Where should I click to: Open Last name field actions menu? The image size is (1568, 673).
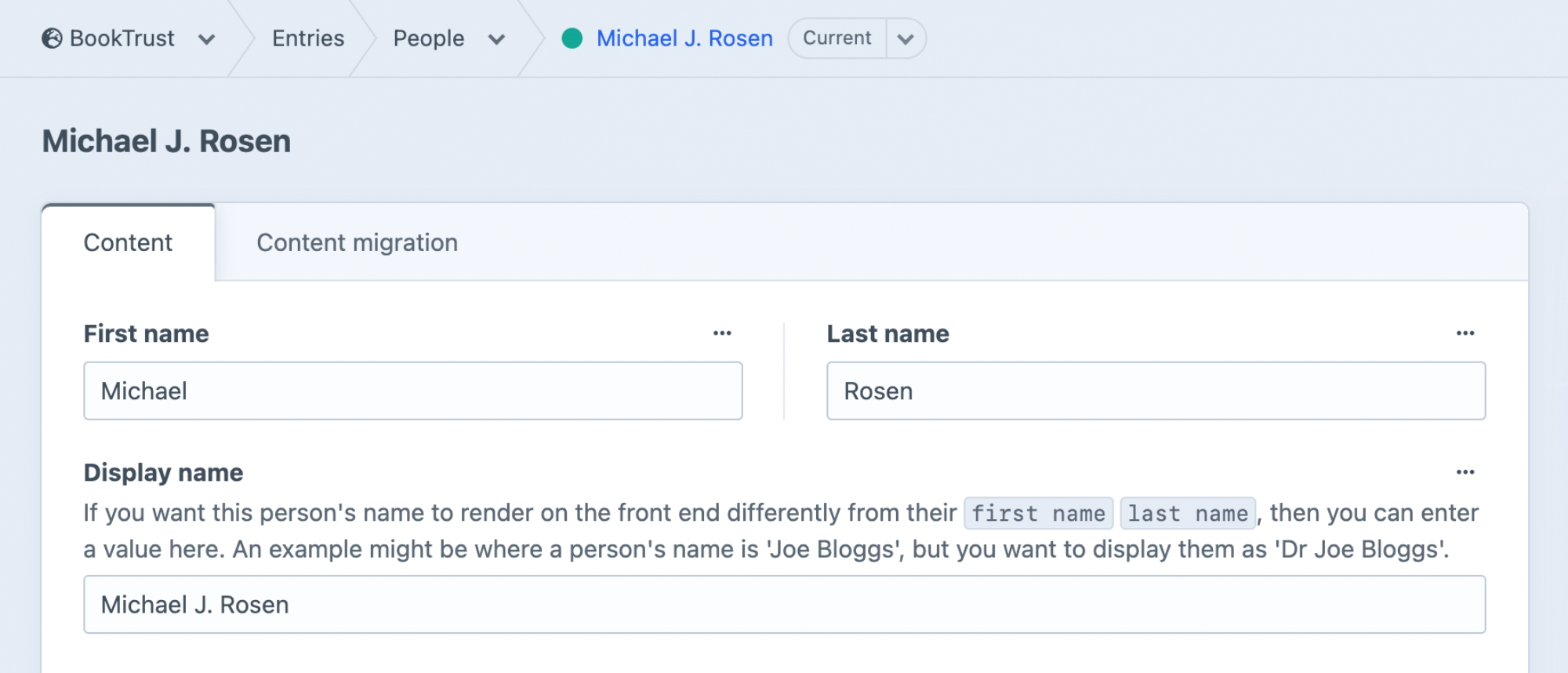click(1465, 333)
